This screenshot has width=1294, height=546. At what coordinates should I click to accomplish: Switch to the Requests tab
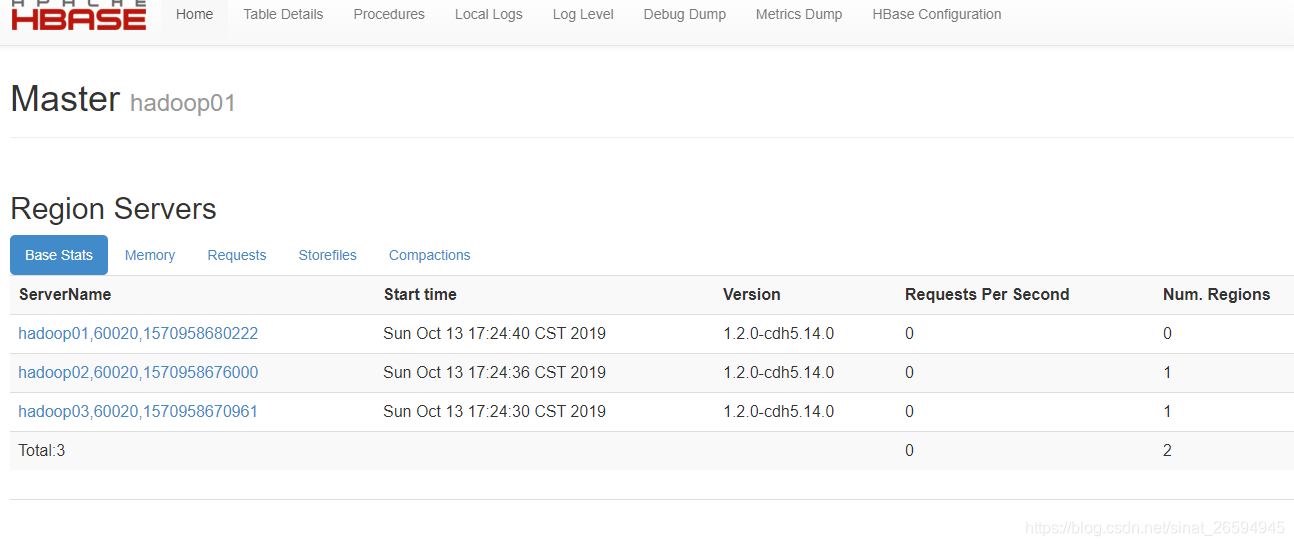point(237,255)
